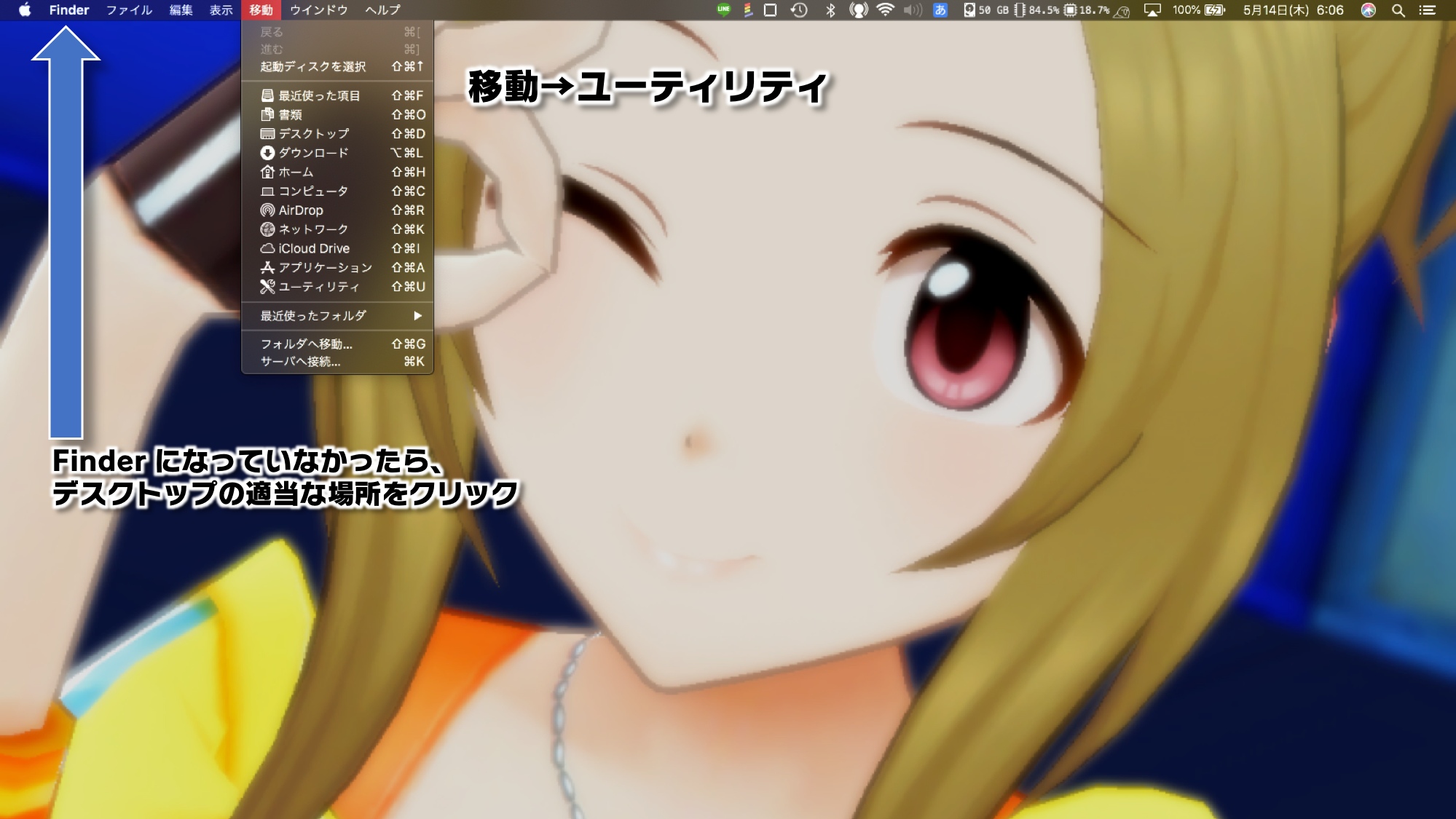This screenshot has width=1456, height=819.
Task: Go to ダウンロード folder
Action: (337, 153)
